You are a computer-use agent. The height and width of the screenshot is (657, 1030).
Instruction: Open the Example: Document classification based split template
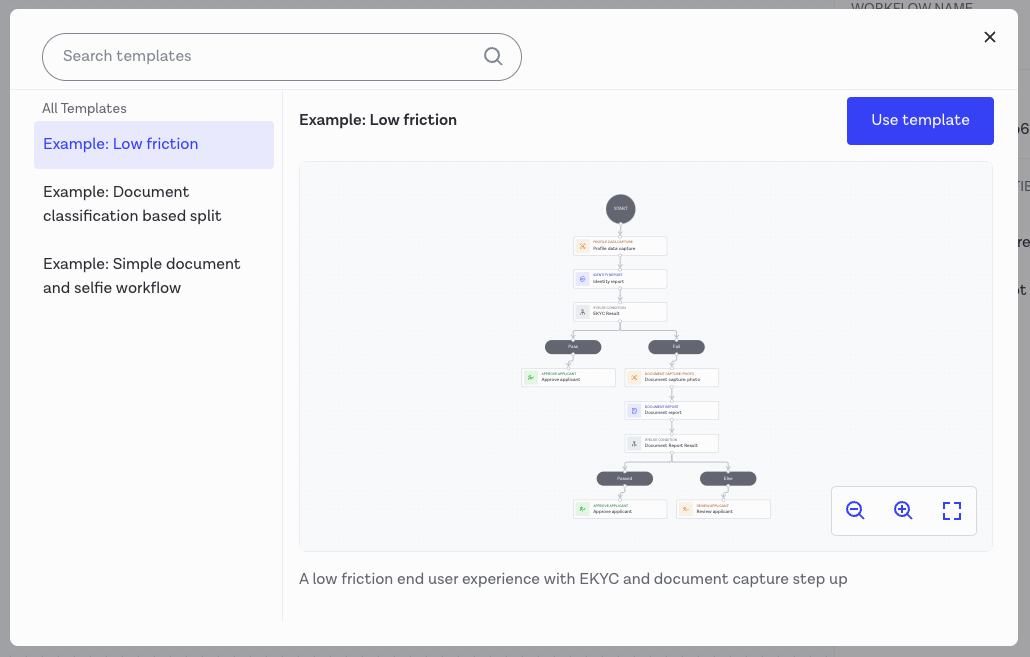(x=130, y=203)
